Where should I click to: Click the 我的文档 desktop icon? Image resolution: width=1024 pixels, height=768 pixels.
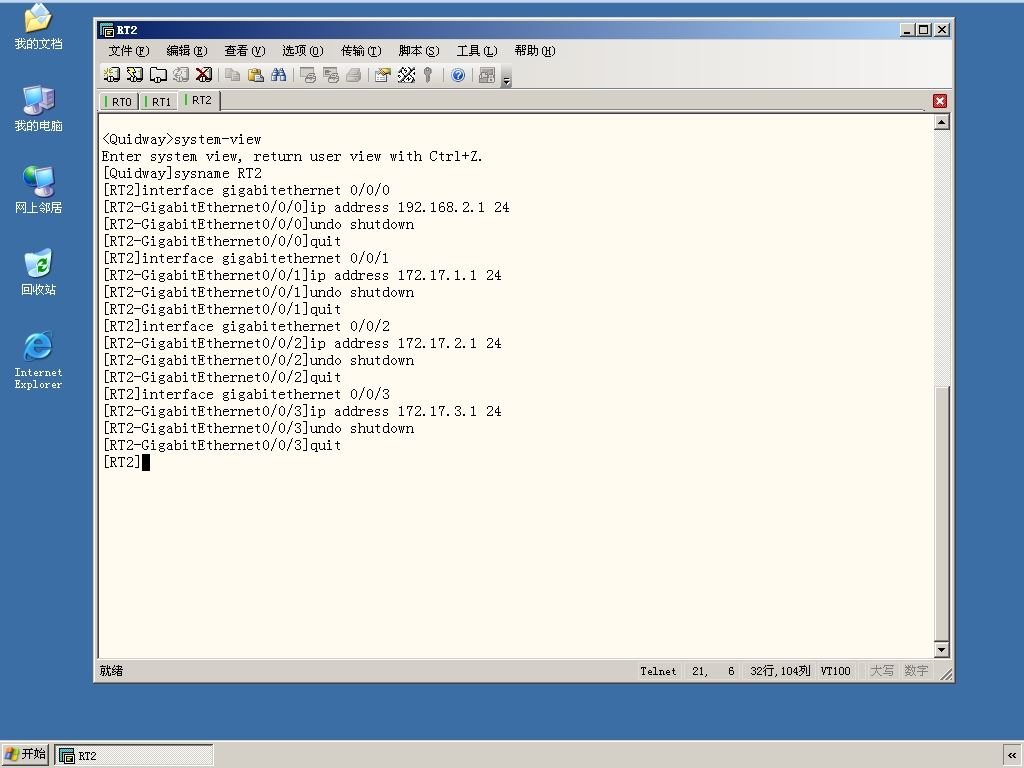(x=39, y=27)
